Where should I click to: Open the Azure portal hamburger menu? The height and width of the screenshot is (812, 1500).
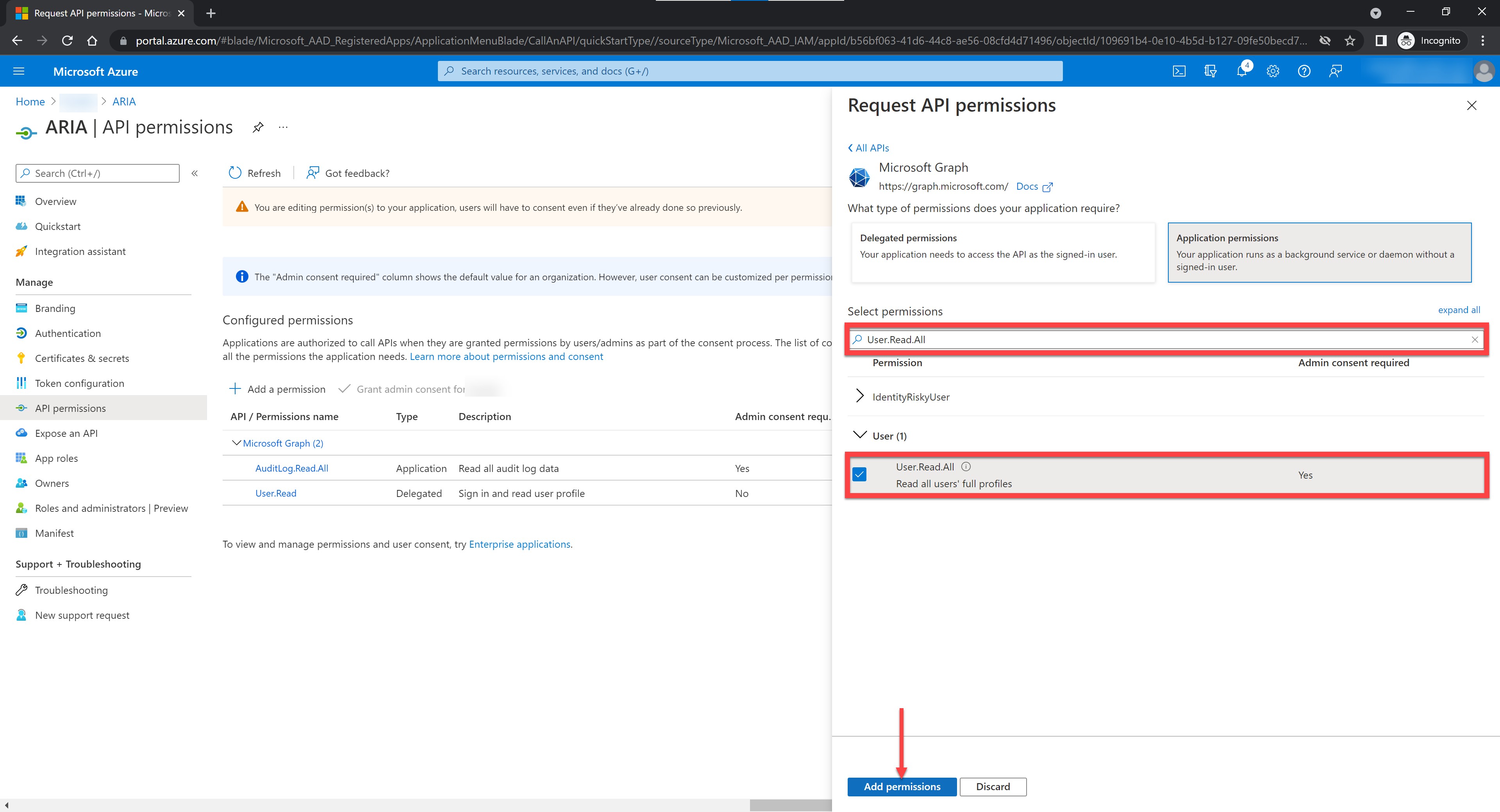pos(19,71)
